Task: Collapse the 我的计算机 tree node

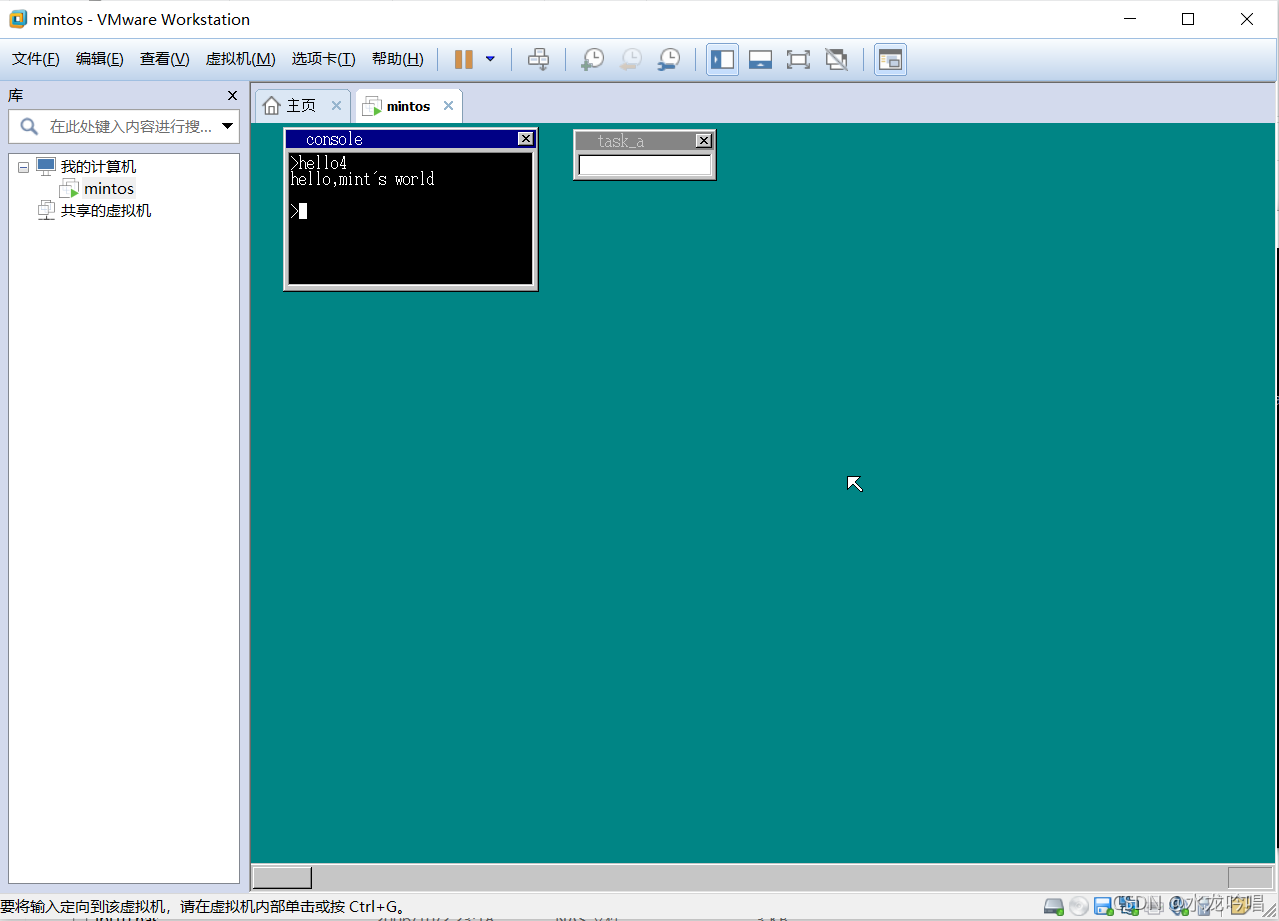Action: tap(23, 167)
